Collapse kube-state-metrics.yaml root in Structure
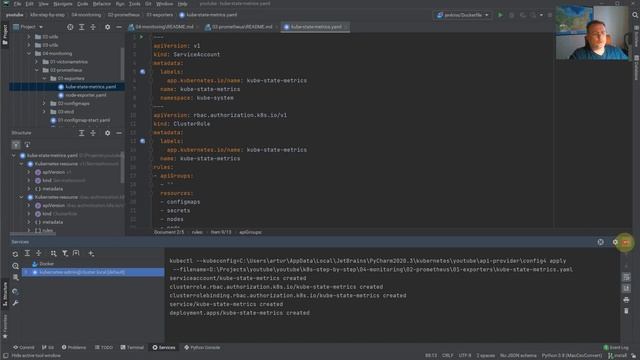Viewport: 640px width, 360px height. pyautogui.click(x=14, y=156)
